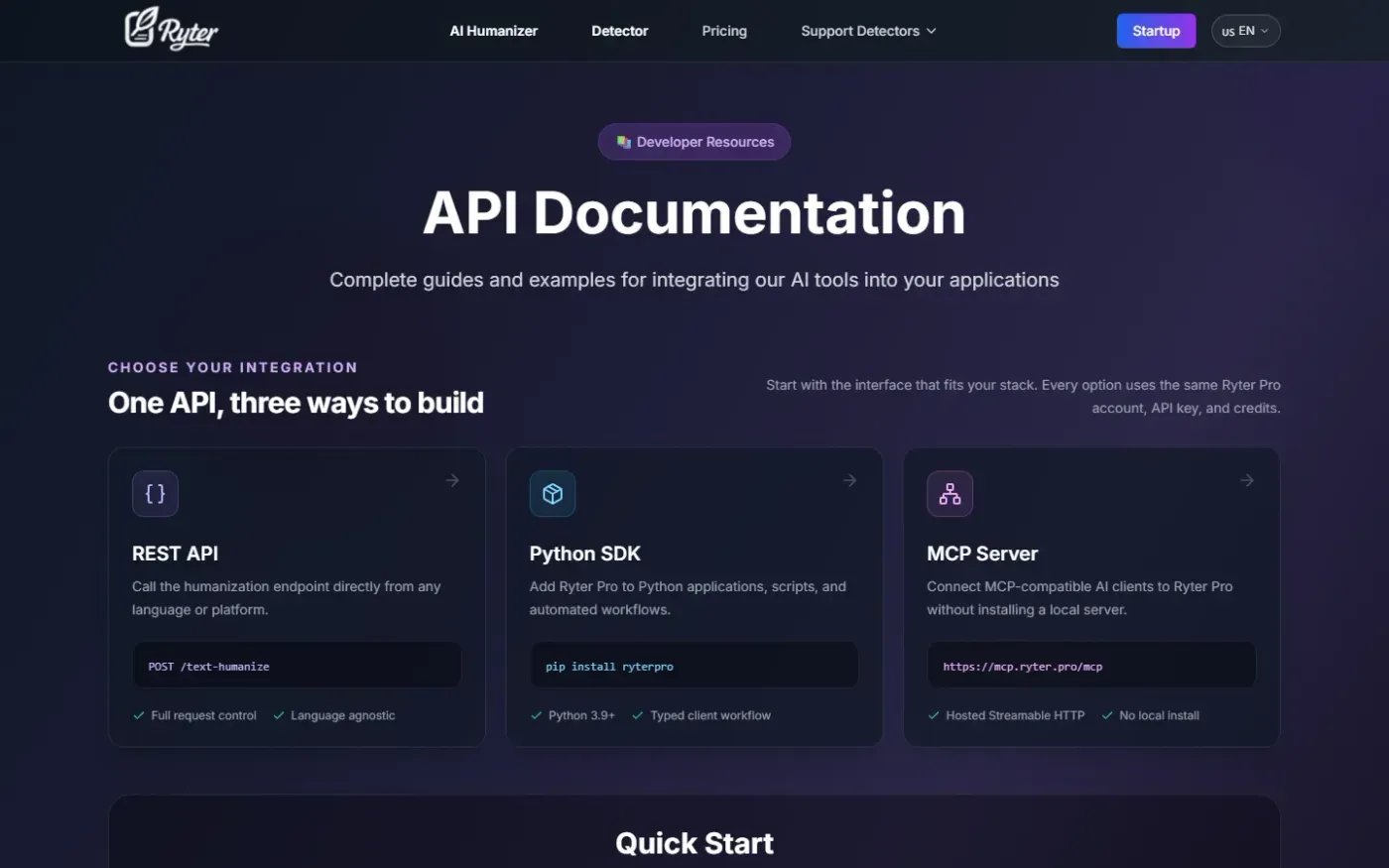Click the Startup button
The height and width of the screenshot is (868, 1389).
coord(1156,31)
